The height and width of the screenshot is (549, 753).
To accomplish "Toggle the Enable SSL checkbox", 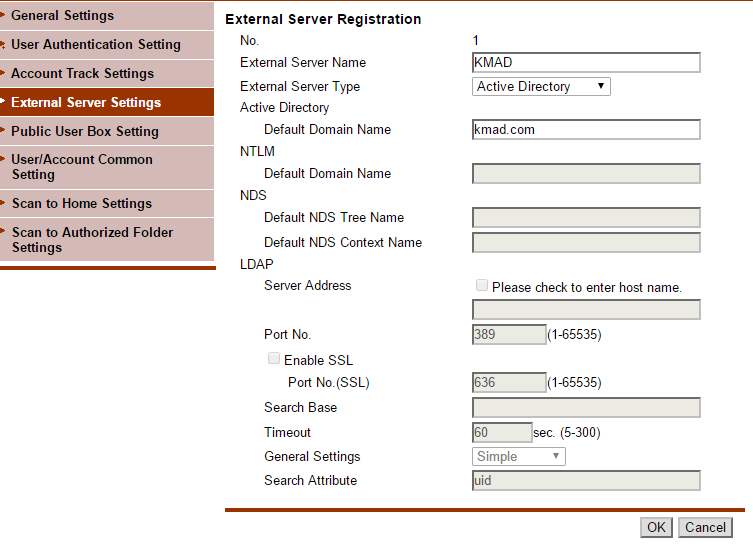I will 274,358.
